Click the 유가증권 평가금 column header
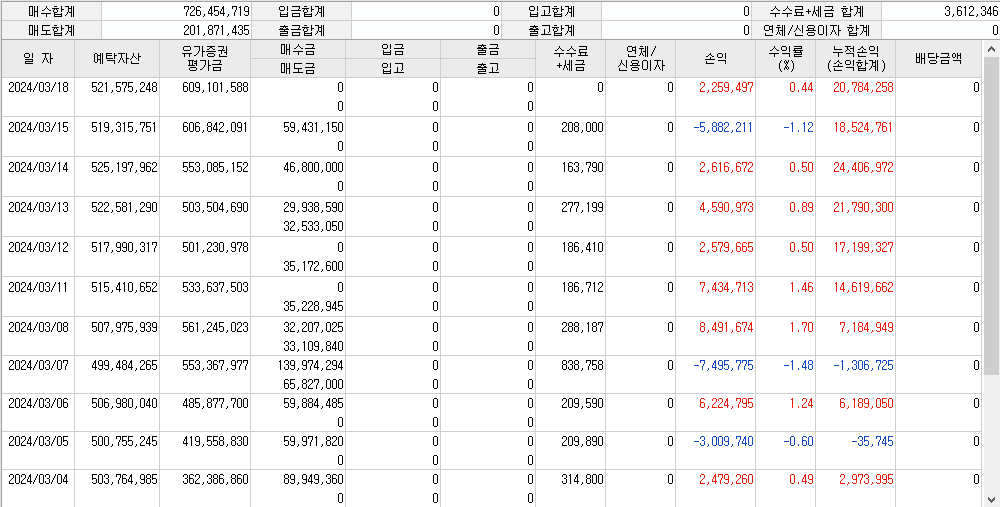Image resolution: width=1000 pixels, height=507 pixels. pos(205,59)
